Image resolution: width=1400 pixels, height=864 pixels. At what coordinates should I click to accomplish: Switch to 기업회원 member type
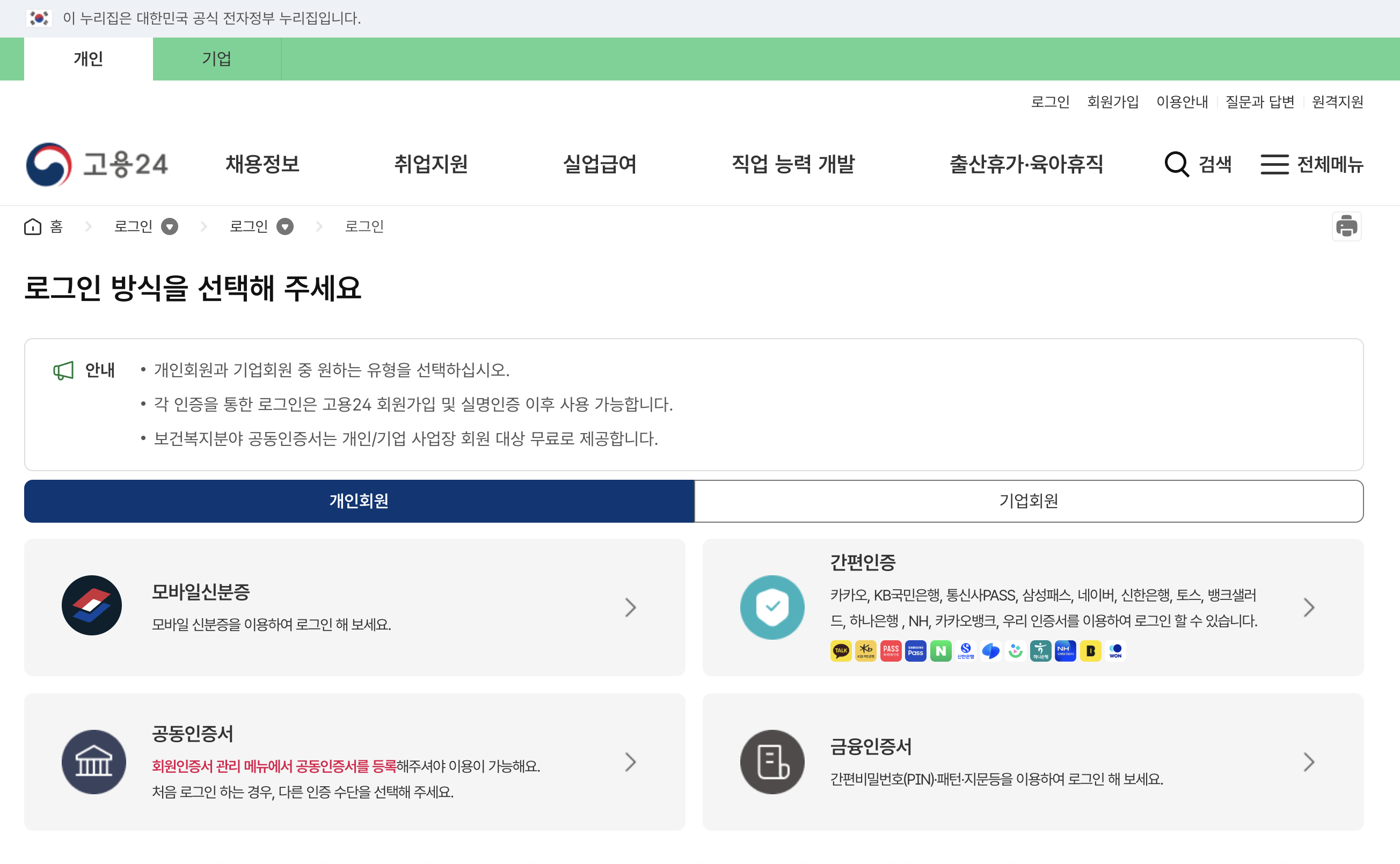1029,501
